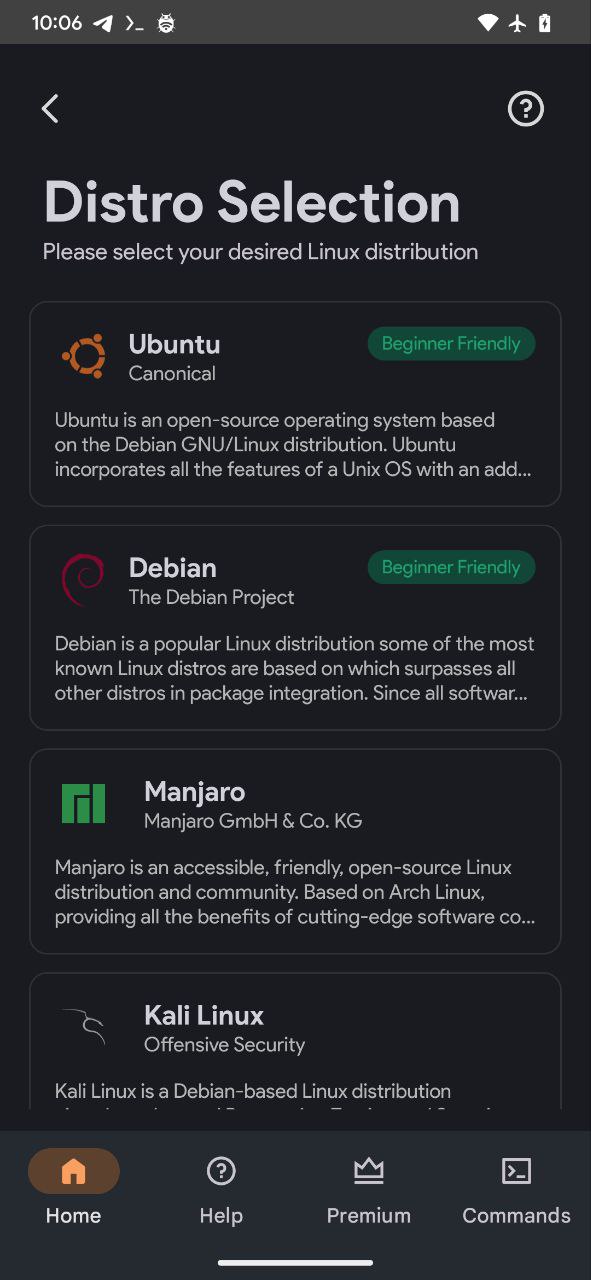The height and width of the screenshot is (1280, 591).
Task: Tap the clock in the status bar
Action: click(x=56, y=22)
